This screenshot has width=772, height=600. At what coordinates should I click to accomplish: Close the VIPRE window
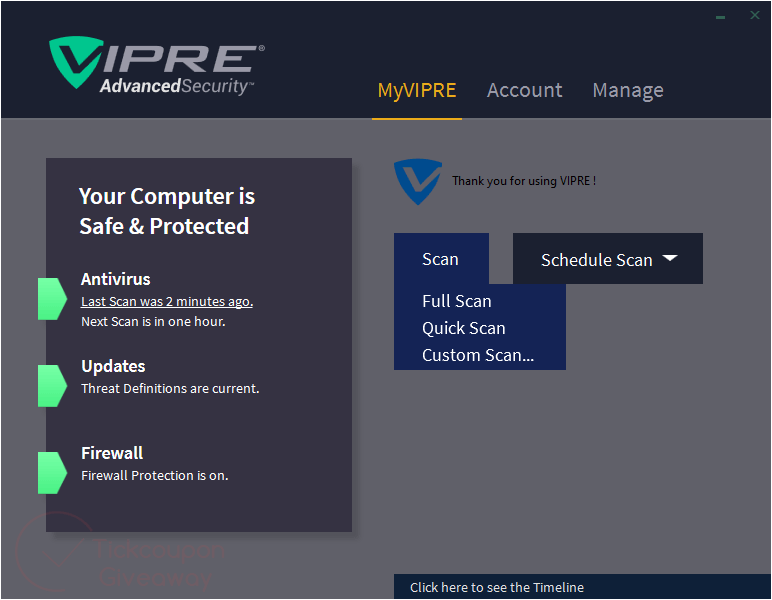[754, 15]
